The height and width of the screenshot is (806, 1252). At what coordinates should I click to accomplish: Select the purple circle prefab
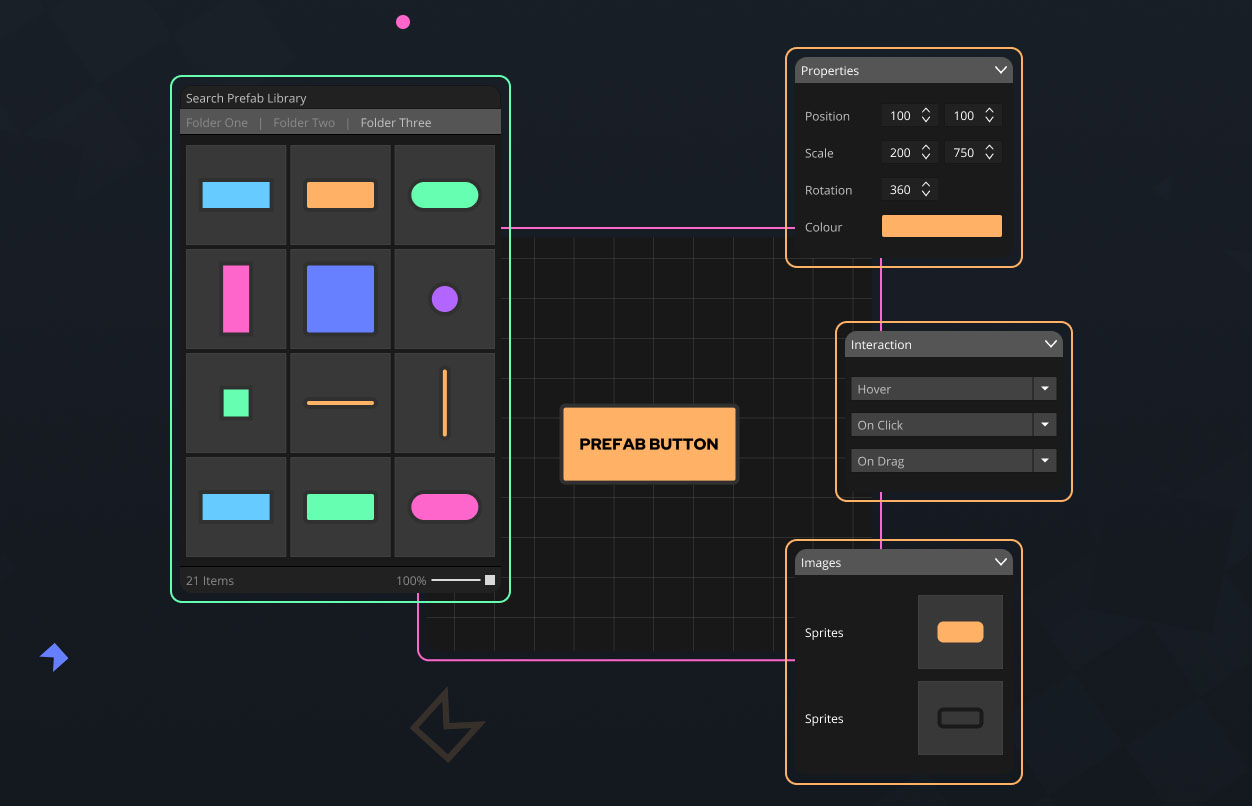tap(444, 299)
